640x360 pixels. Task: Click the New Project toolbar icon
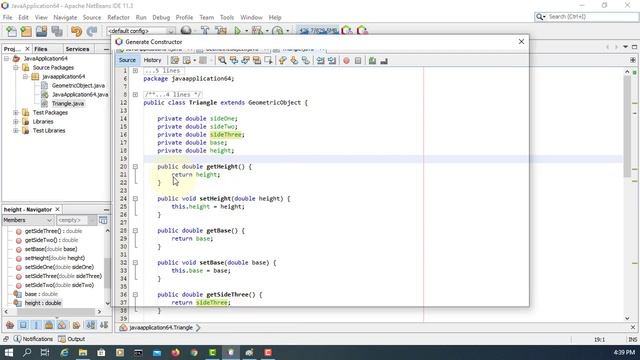(26, 31)
